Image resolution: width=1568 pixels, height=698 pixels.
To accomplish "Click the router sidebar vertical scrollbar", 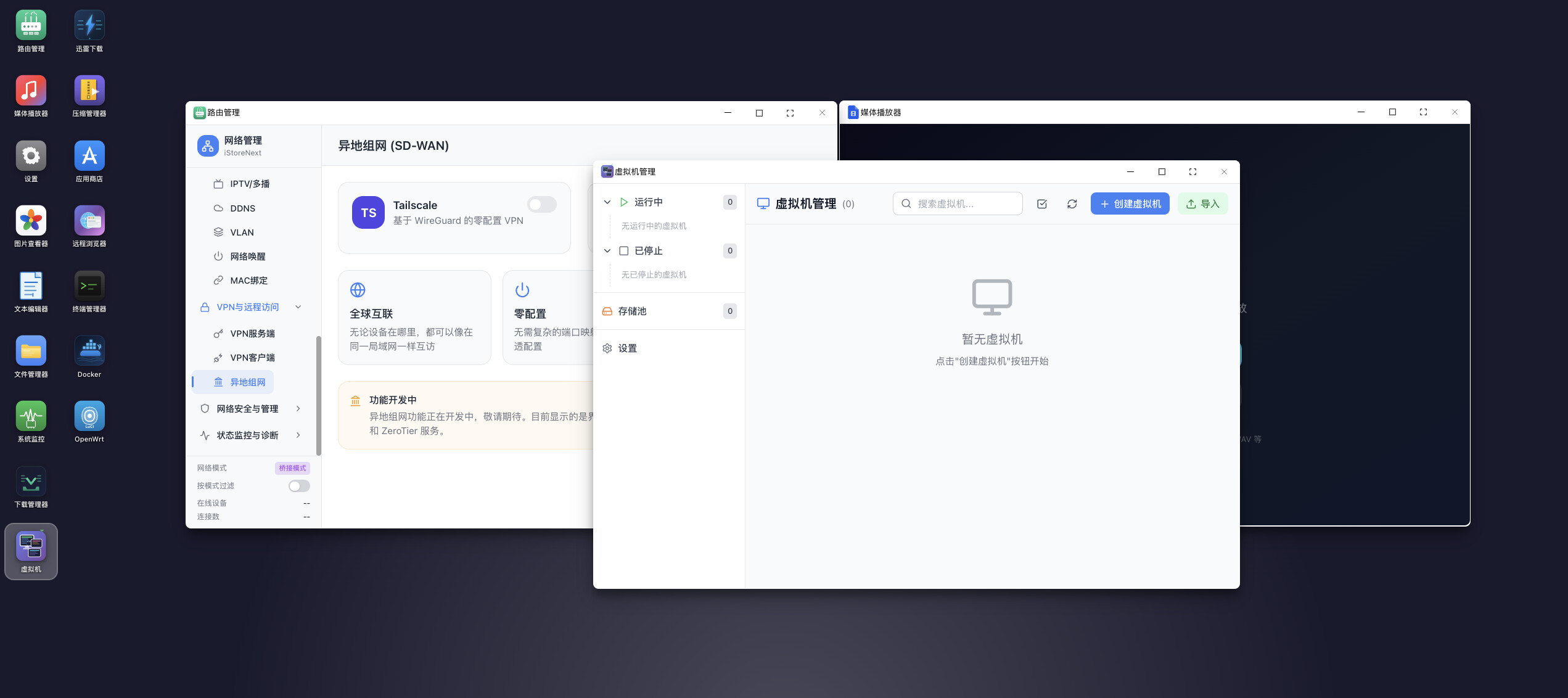I will click(x=318, y=395).
